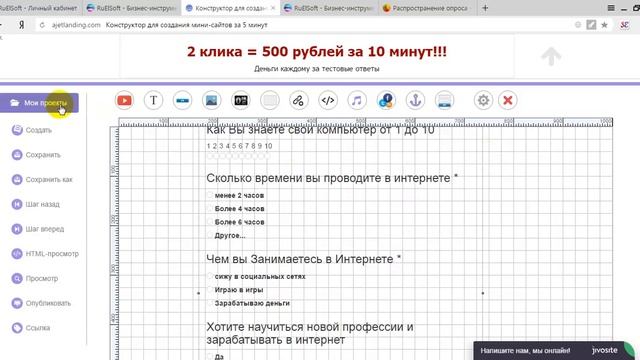
Task: Insert a blue button element
Action: click(182, 100)
